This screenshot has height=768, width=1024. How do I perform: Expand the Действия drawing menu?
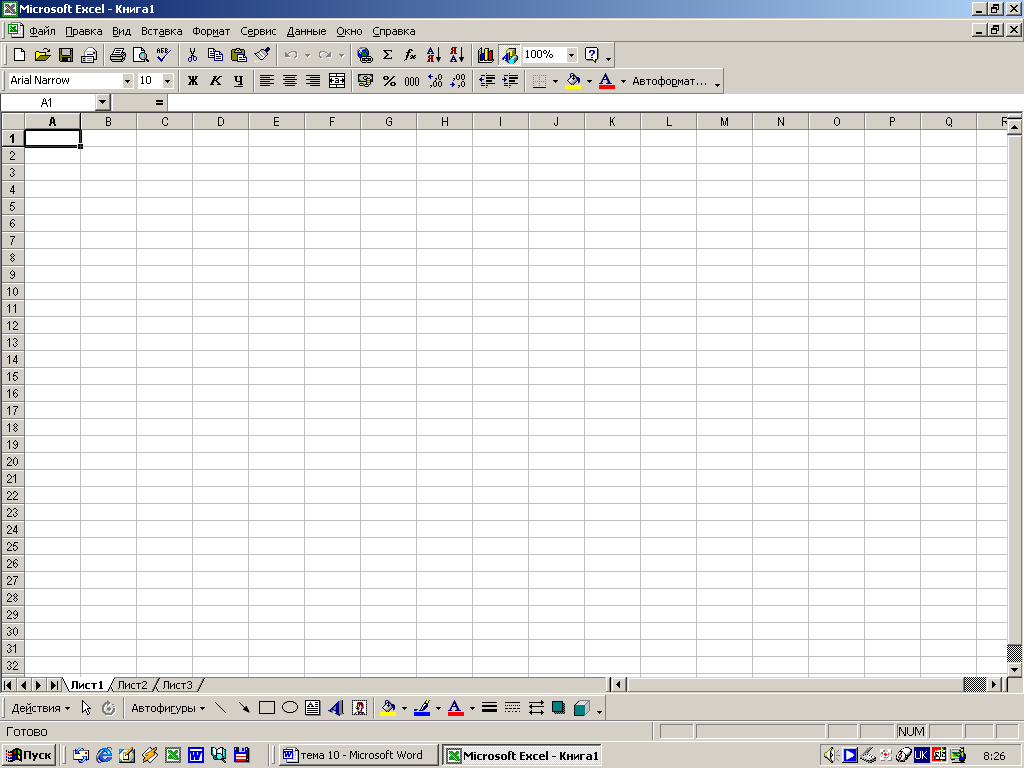[x=40, y=708]
